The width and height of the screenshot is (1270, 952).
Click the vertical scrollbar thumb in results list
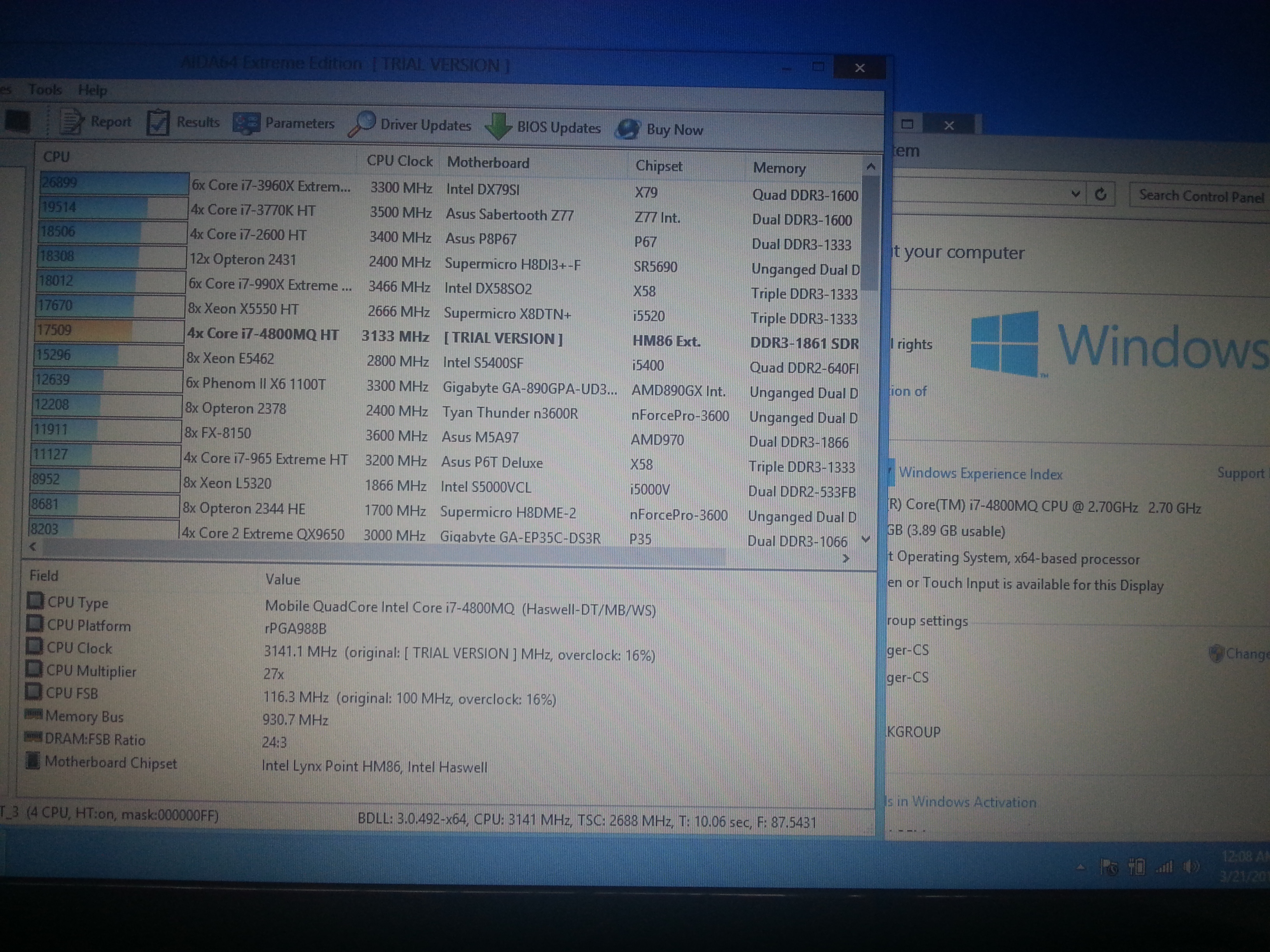click(870, 233)
